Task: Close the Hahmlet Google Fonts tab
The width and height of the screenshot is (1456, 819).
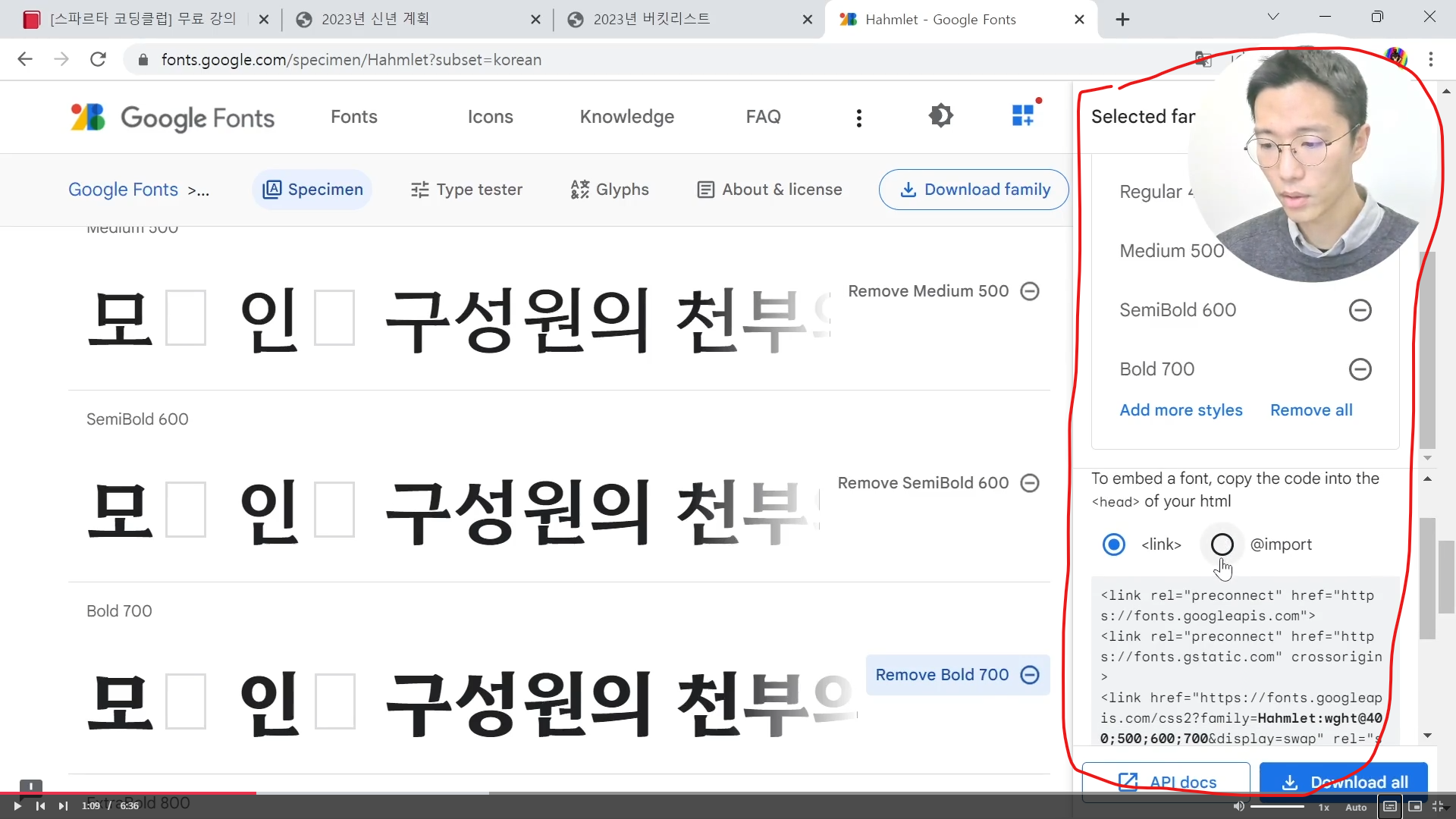Action: pyautogui.click(x=1079, y=20)
